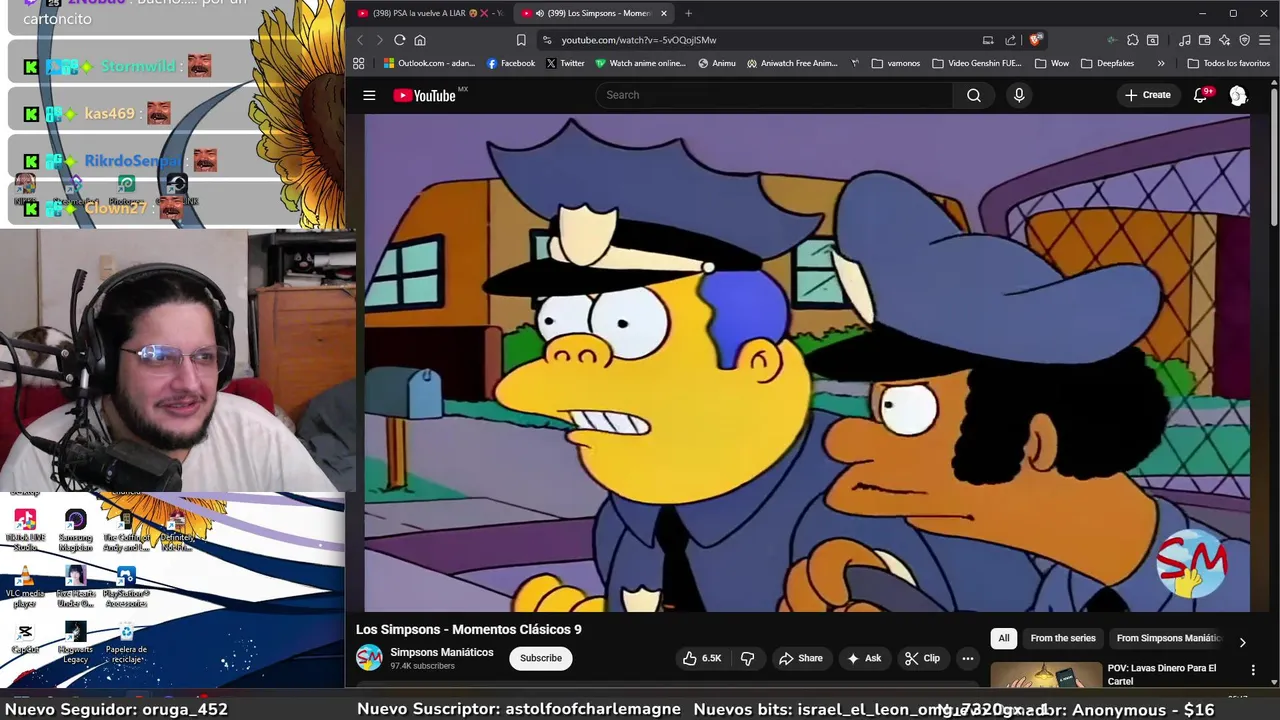Open the Facebook bookmark
Viewport: 1280px width, 720px height.
(510, 63)
